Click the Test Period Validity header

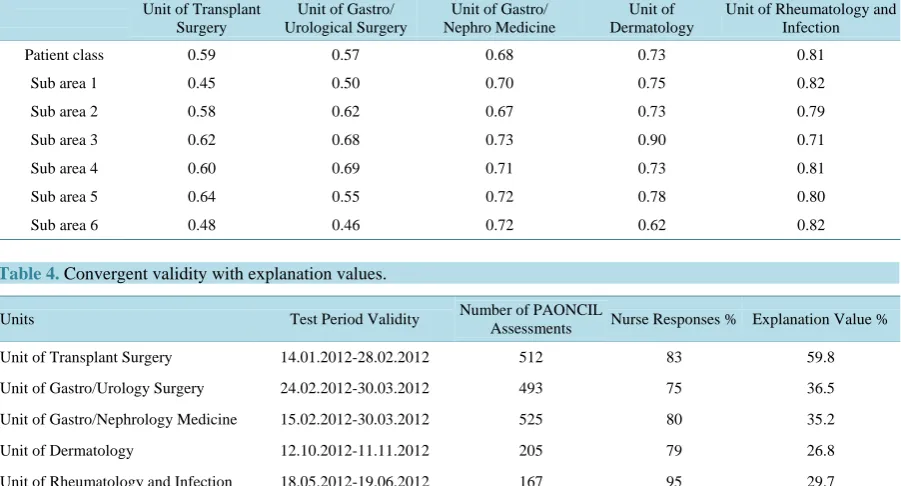pyautogui.click(x=355, y=319)
